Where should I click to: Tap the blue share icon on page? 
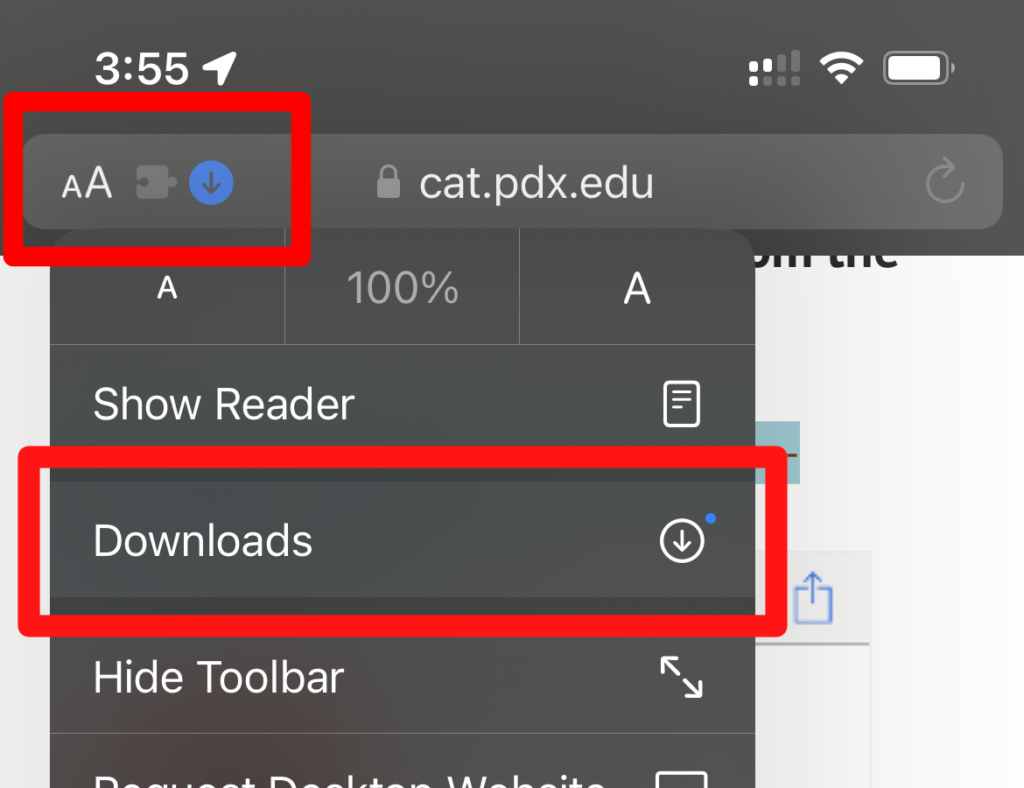(x=813, y=599)
